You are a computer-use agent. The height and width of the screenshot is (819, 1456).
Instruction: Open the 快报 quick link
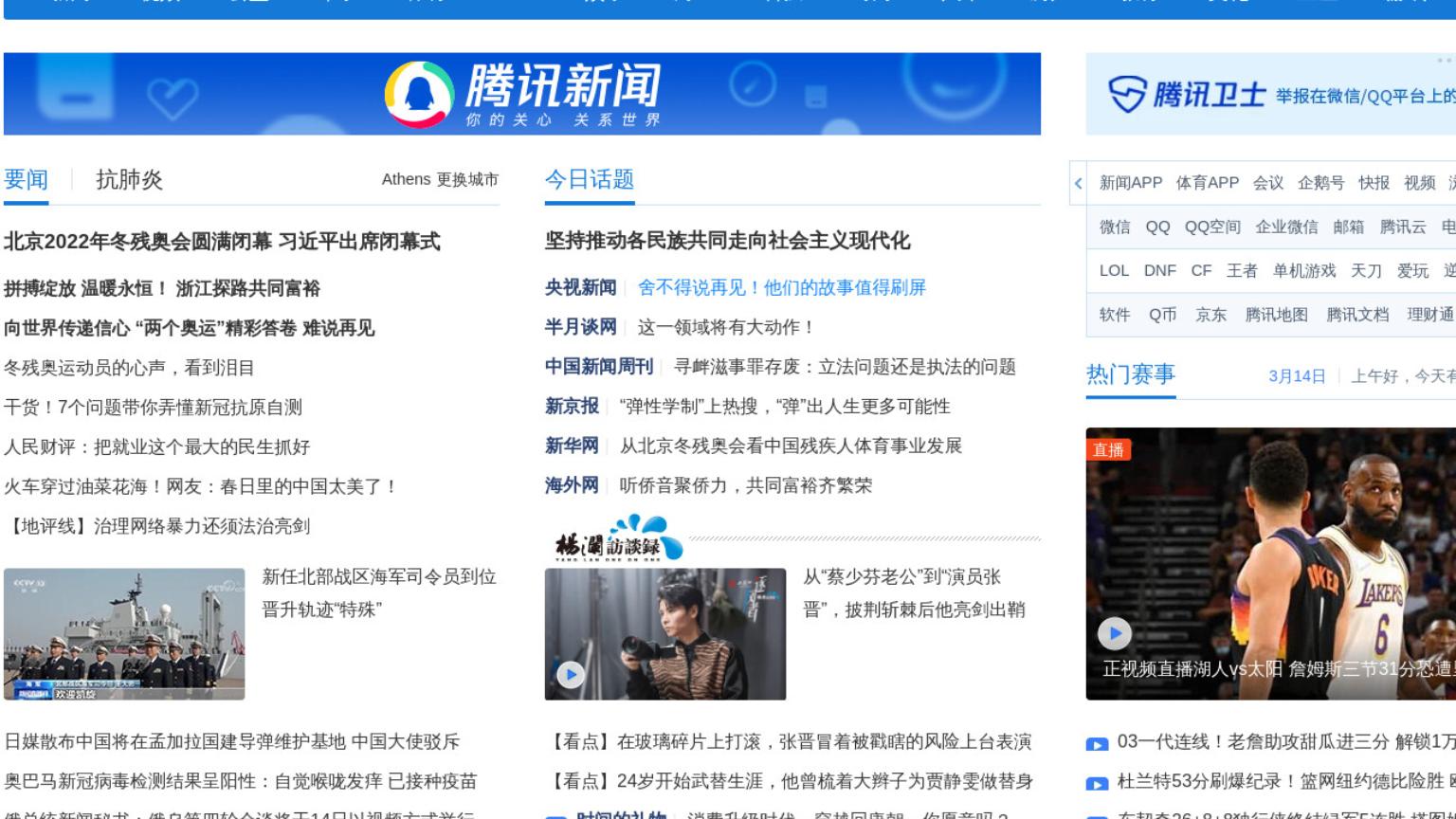[x=1374, y=183]
